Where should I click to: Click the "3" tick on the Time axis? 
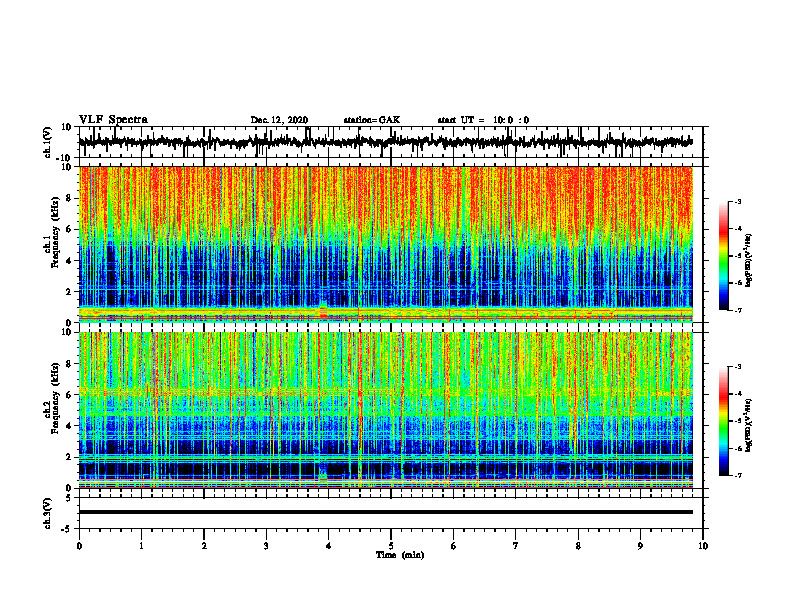(x=266, y=546)
